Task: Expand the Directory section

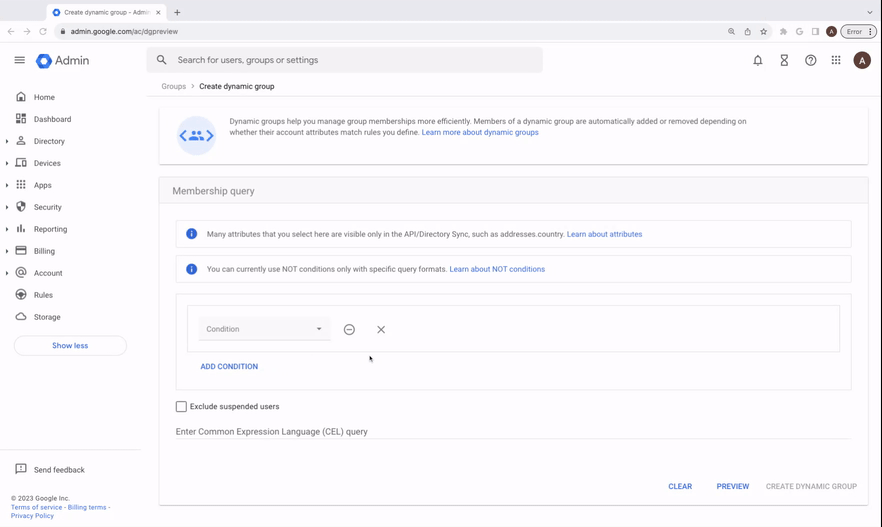Action: coord(7,141)
